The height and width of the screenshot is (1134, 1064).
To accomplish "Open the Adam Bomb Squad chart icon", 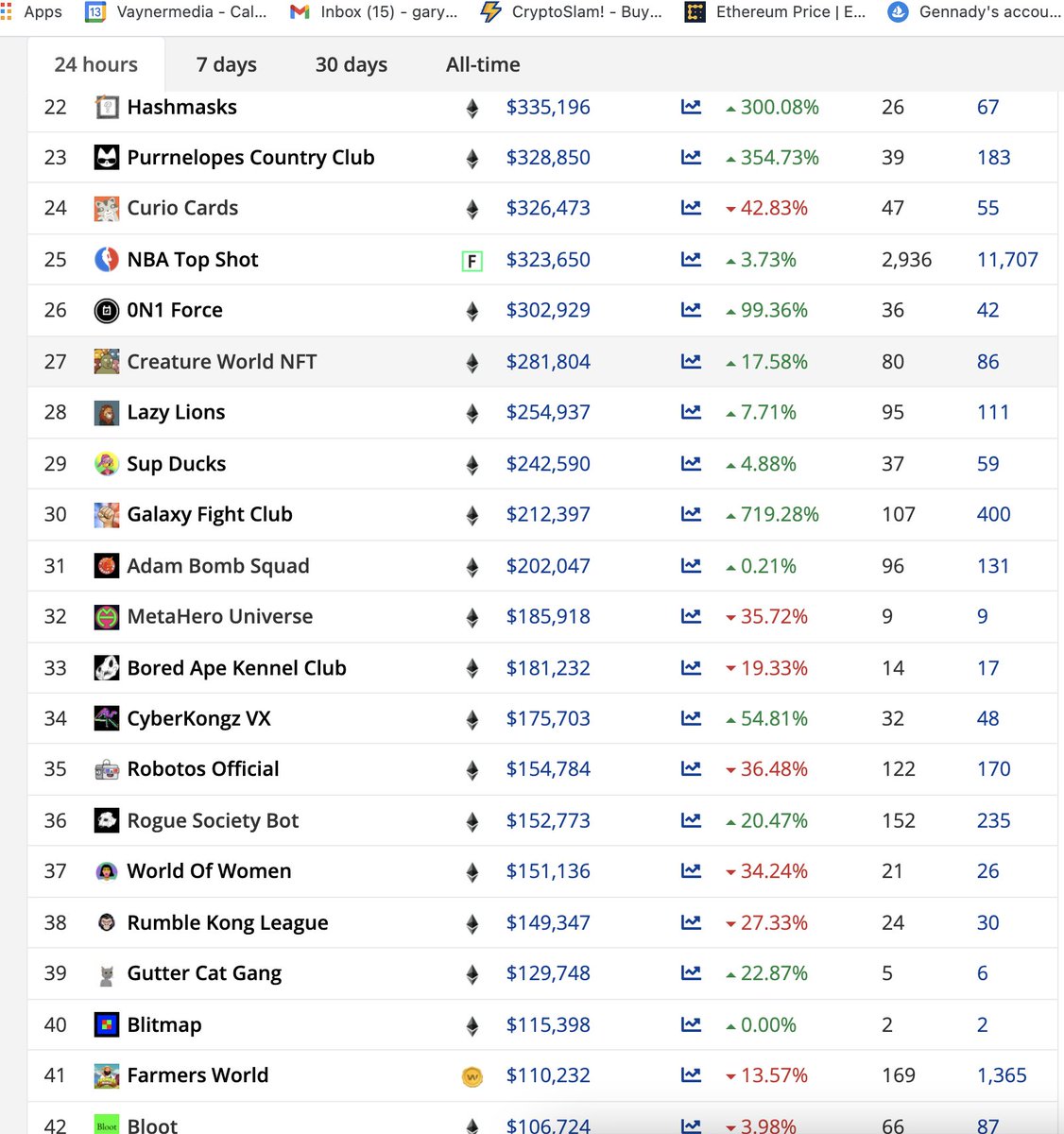I will (x=692, y=566).
